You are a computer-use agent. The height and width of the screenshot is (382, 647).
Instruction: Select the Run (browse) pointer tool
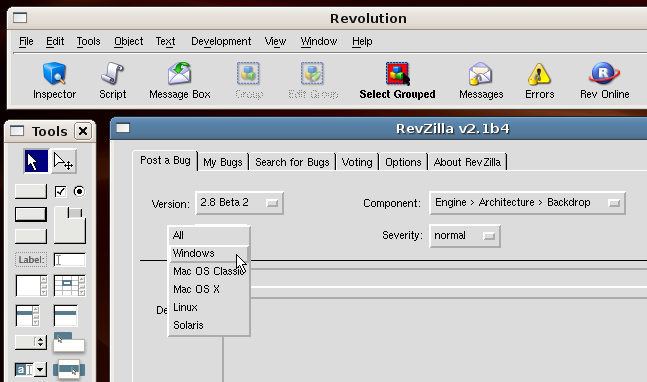[36, 161]
